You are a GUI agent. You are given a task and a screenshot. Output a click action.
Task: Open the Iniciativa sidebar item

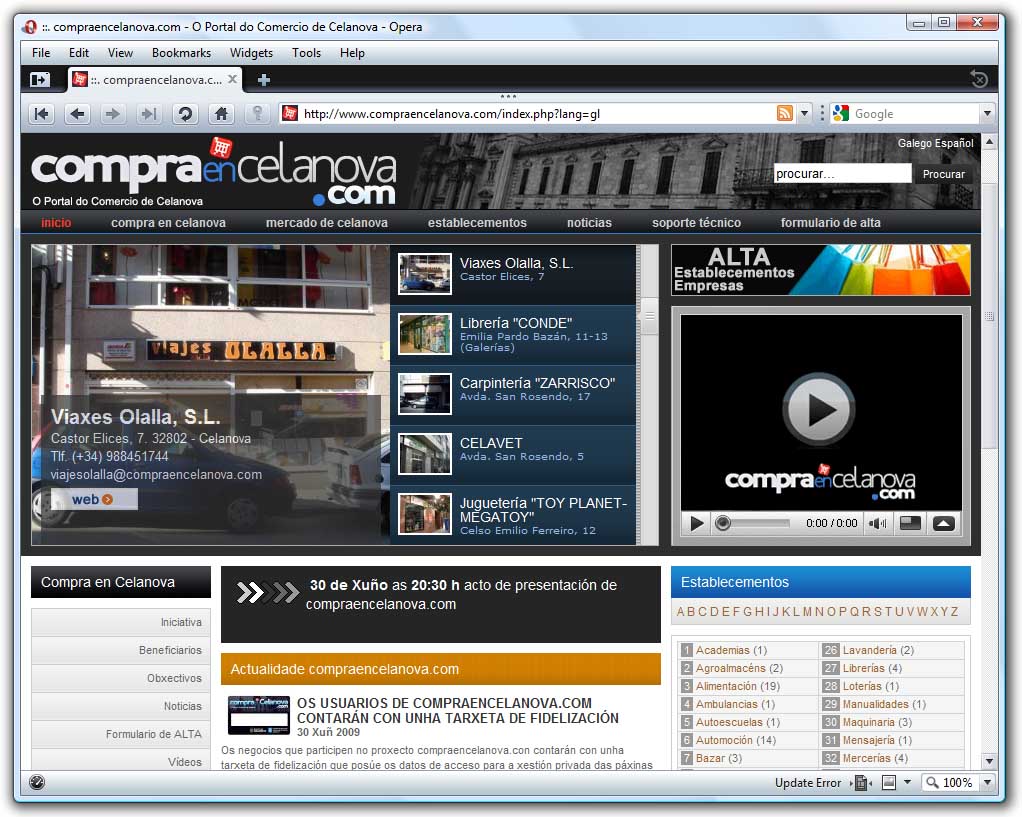point(121,622)
